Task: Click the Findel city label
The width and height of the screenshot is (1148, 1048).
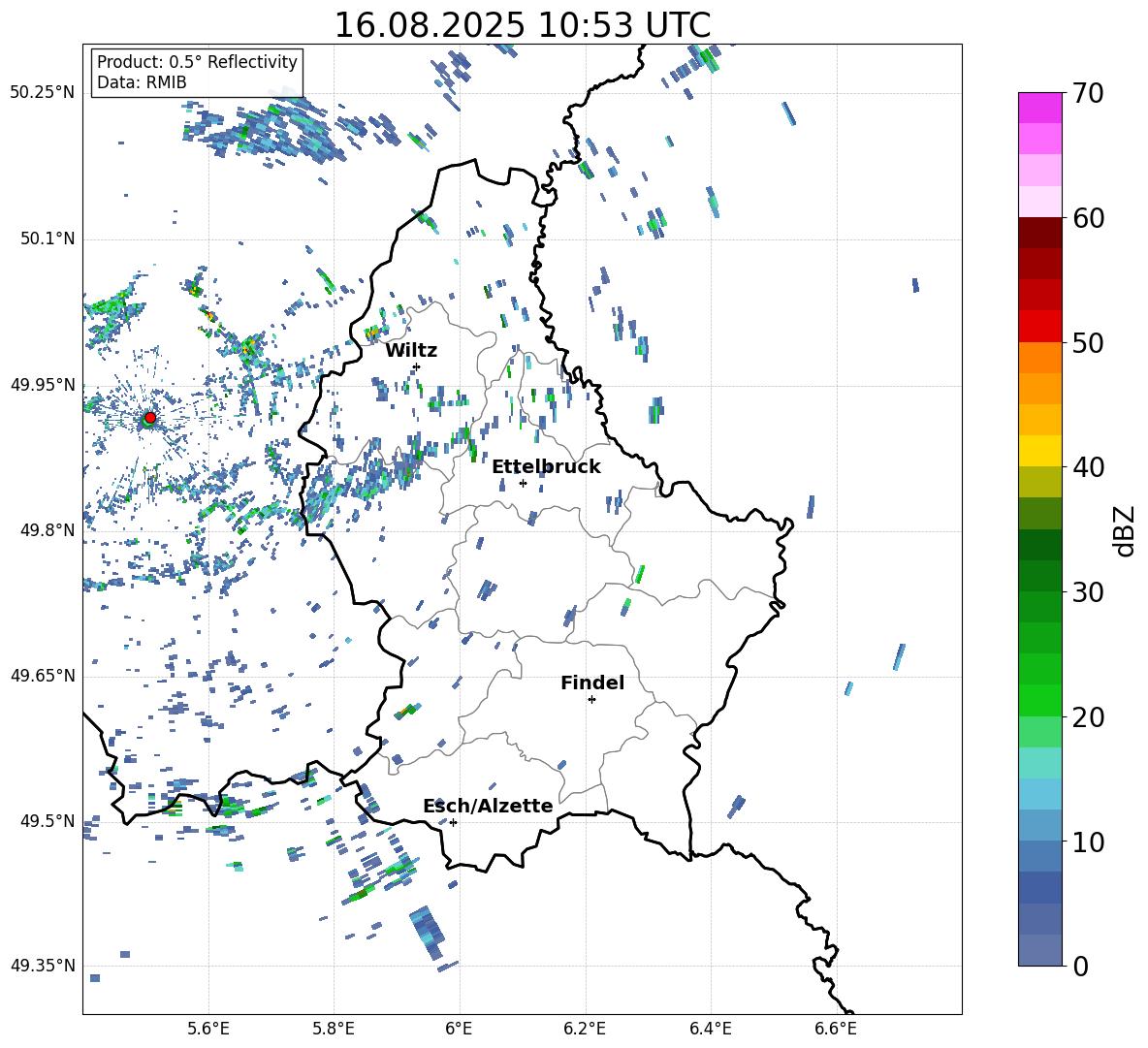Action: coord(592,683)
